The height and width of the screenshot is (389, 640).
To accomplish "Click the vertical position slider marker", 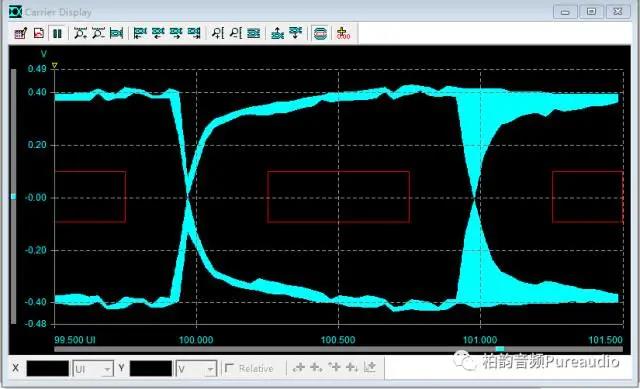I will coord(13,197).
